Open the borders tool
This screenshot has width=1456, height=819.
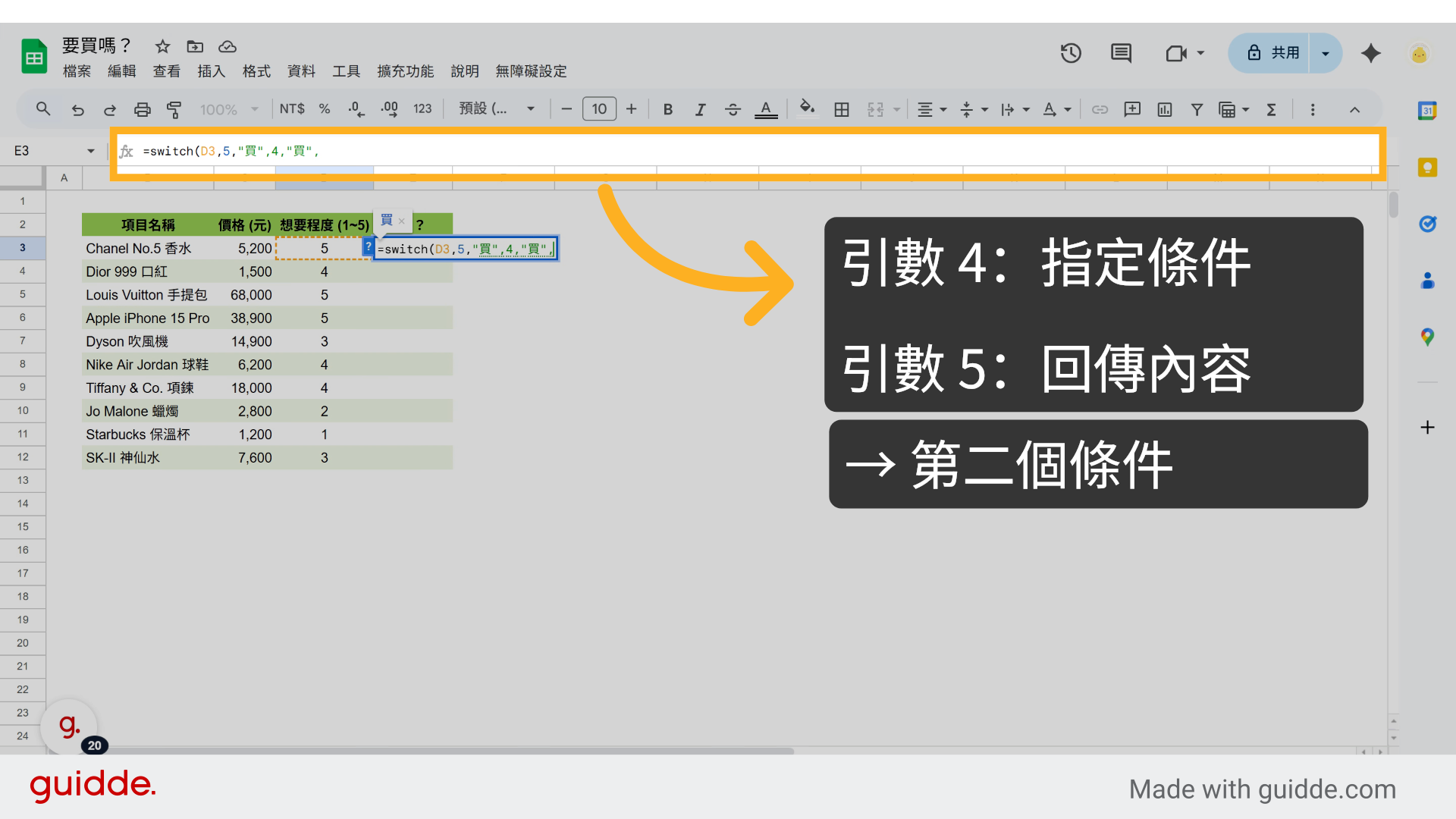point(841,109)
